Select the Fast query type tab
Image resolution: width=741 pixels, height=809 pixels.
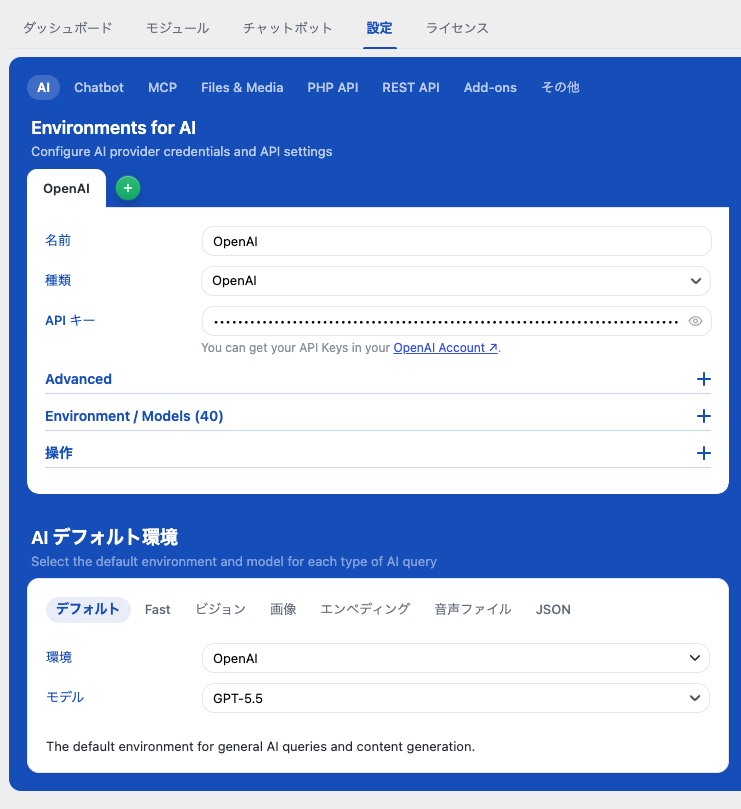157,610
